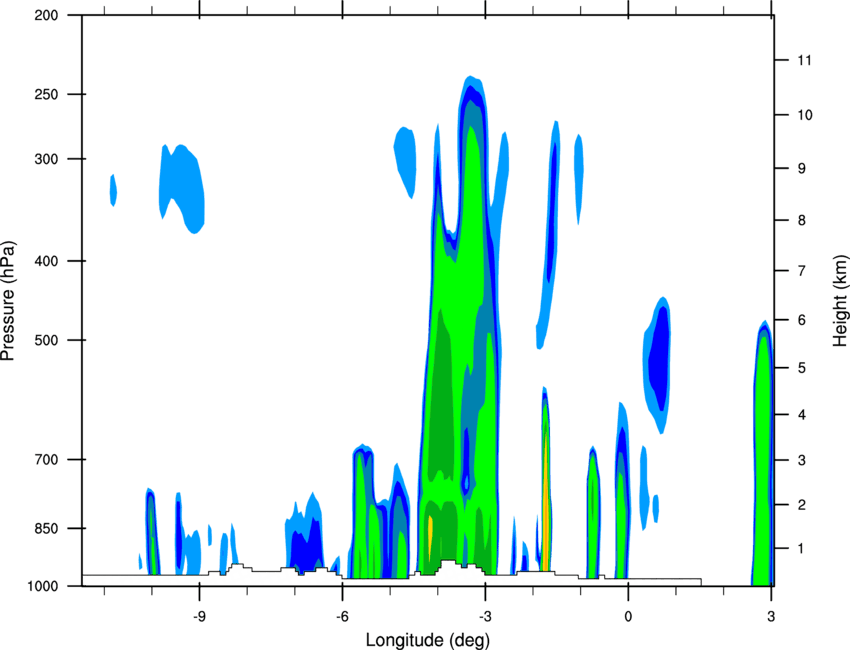Click the 6 km height label
This screenshot has width=850, height=650.
[802, 320]
